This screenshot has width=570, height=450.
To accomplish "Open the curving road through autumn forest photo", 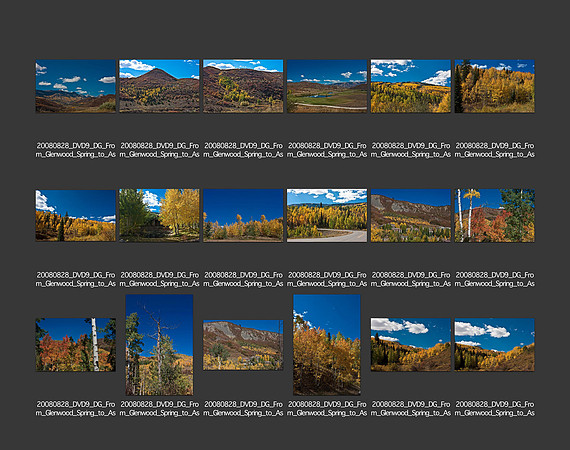I will [x=327, y=215].
